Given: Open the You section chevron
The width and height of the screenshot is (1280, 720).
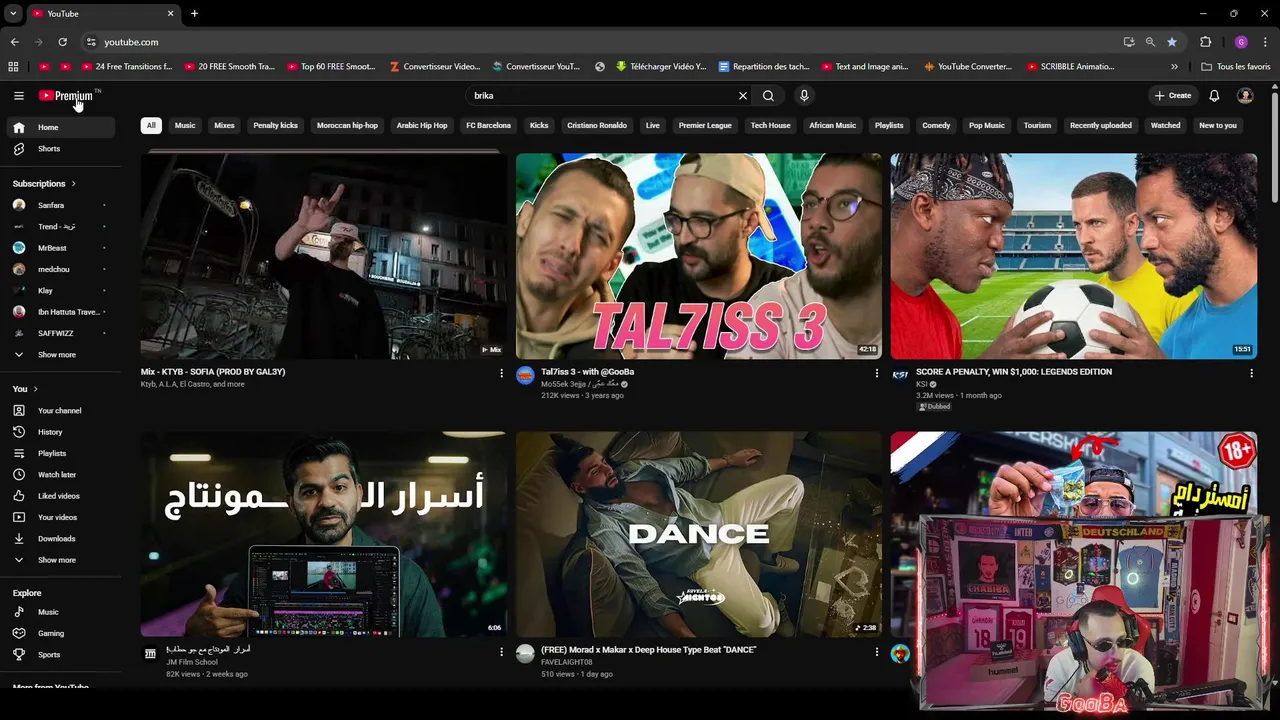Looking at the screenshot, I should [35, 389].
